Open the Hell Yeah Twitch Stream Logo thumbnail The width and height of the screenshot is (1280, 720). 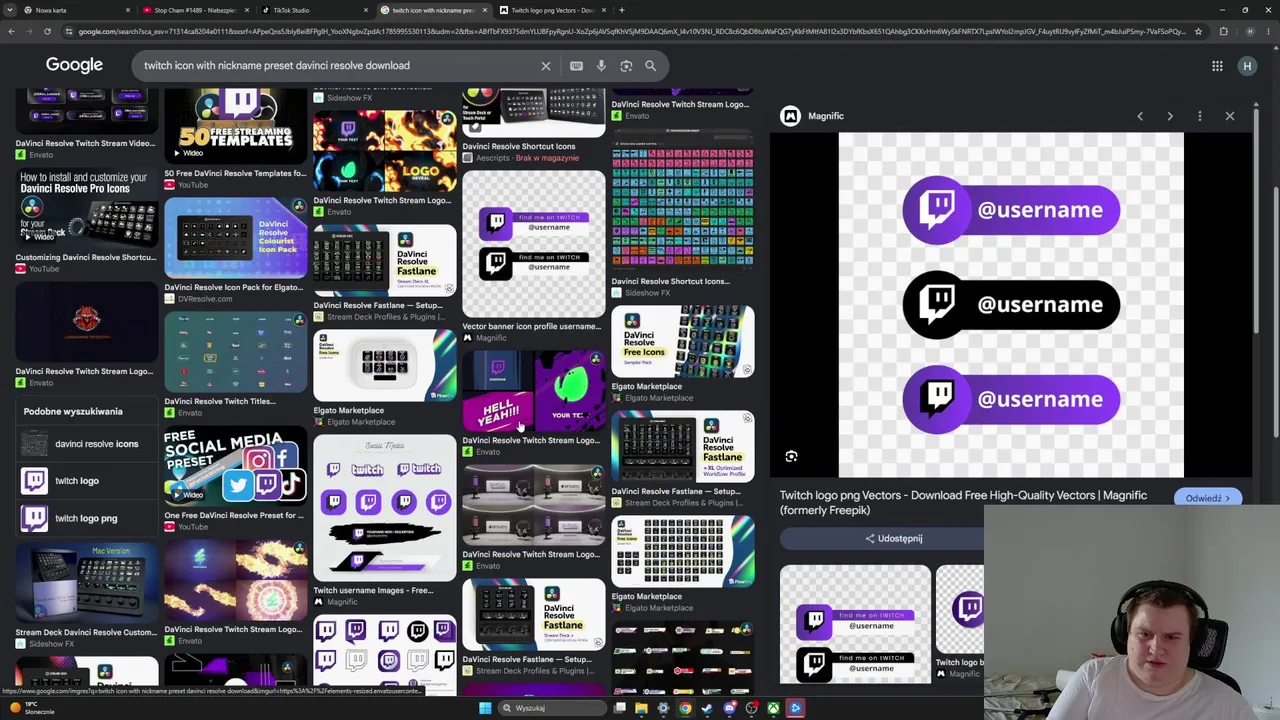533,390
